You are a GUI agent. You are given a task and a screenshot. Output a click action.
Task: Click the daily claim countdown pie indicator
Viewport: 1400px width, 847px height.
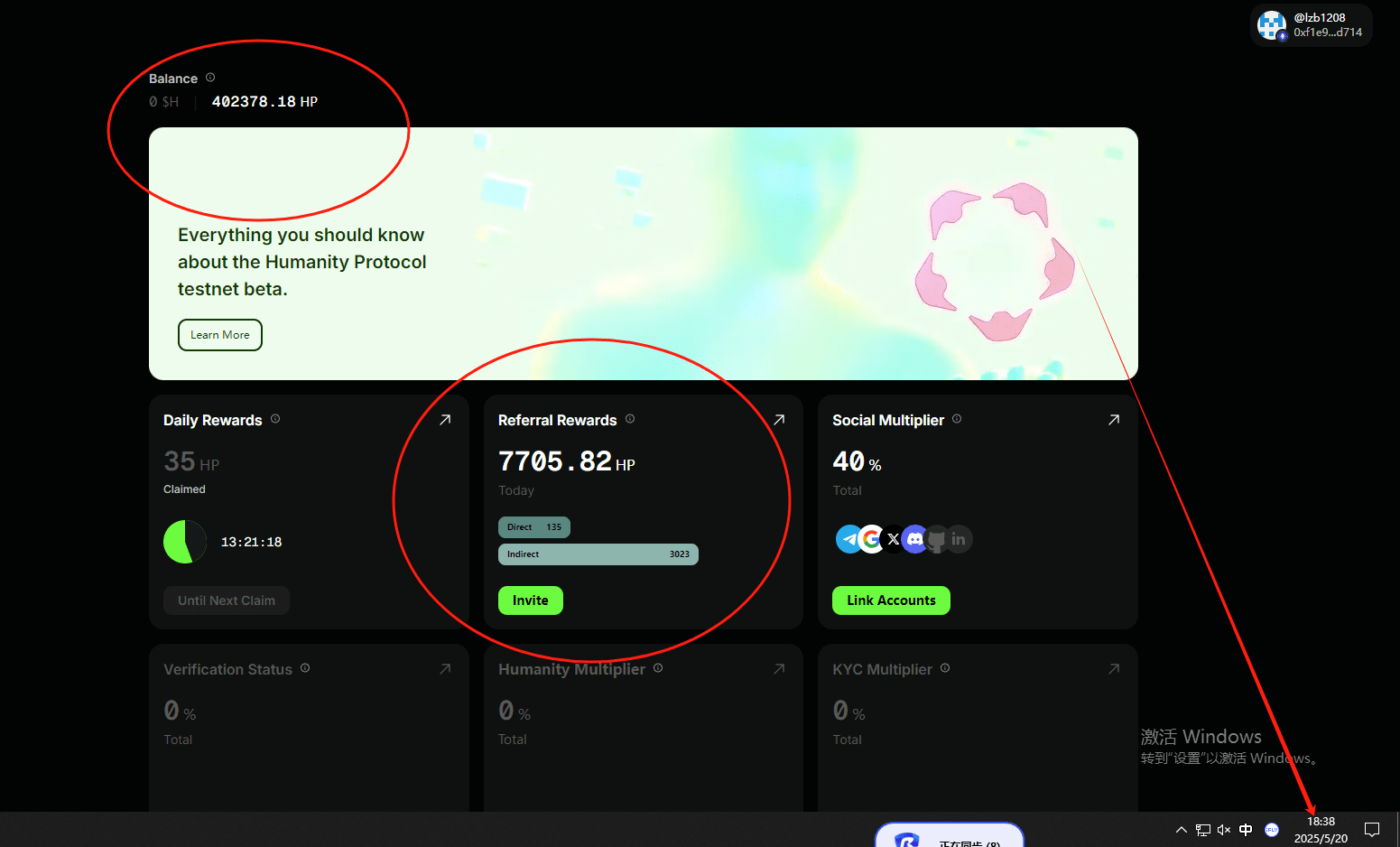(185, 542)
